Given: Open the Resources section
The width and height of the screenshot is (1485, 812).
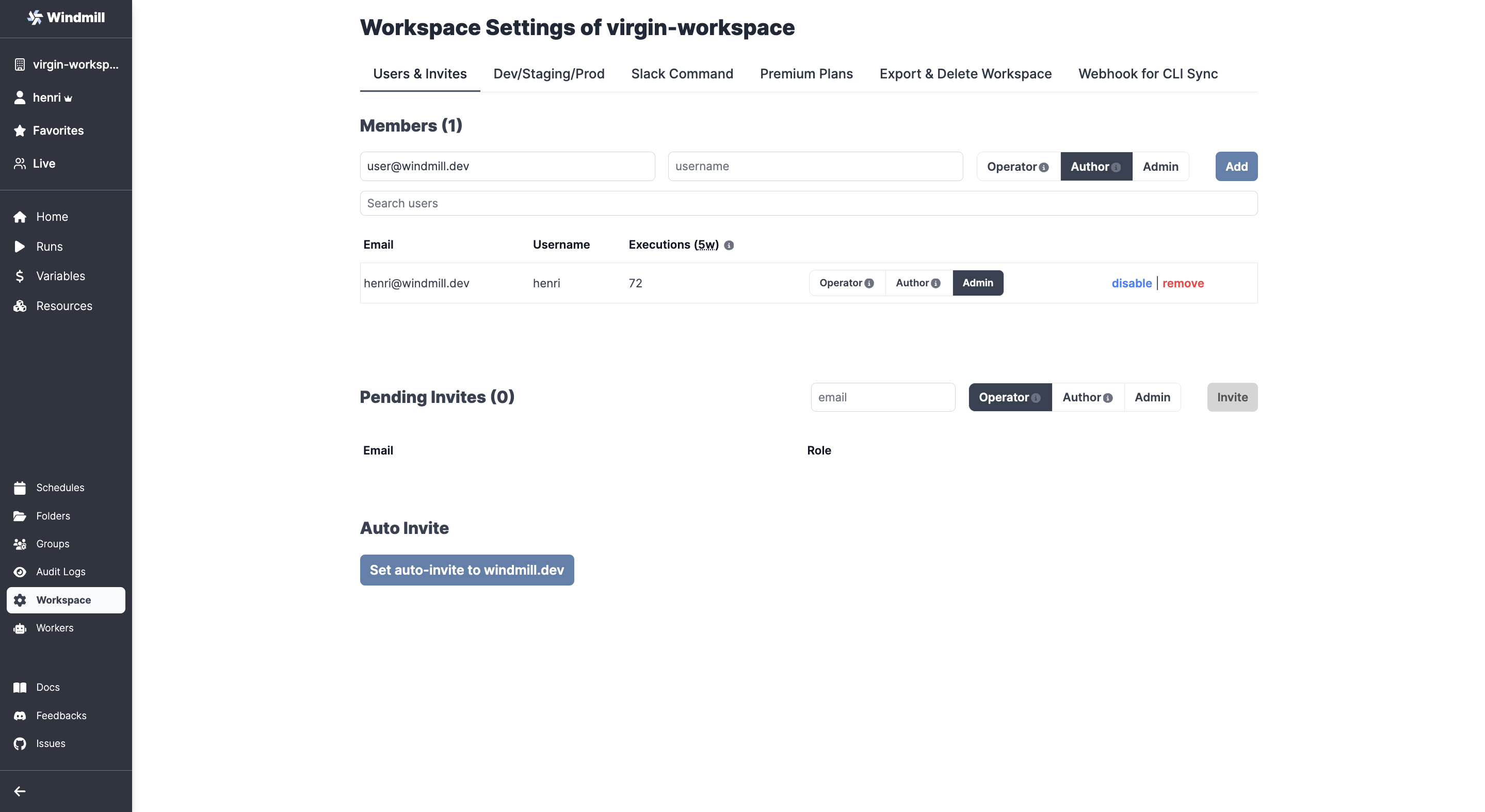Looking at the screenshot, I should tap(64, 305).
